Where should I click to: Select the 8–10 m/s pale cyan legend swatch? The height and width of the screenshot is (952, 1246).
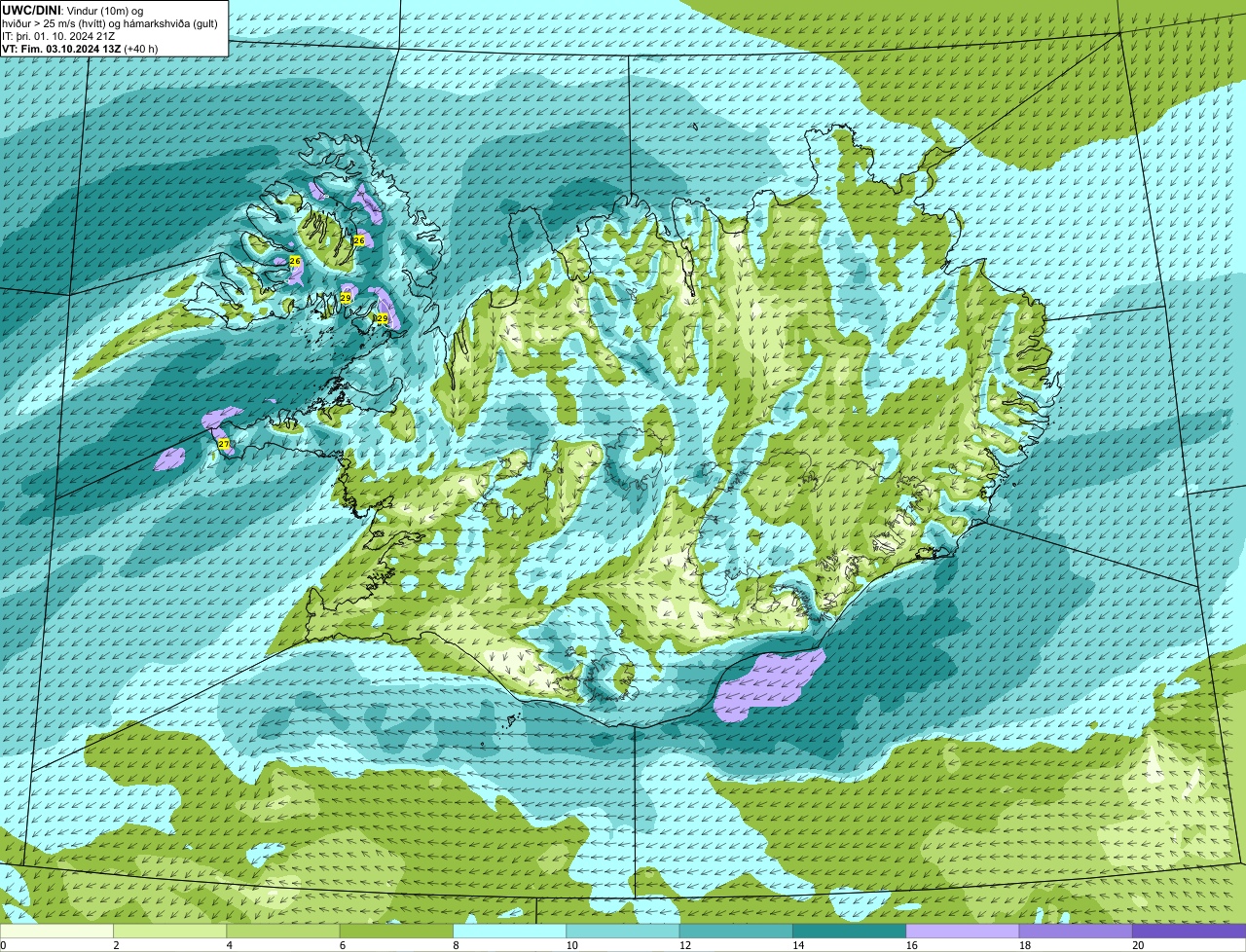(510, 932)
